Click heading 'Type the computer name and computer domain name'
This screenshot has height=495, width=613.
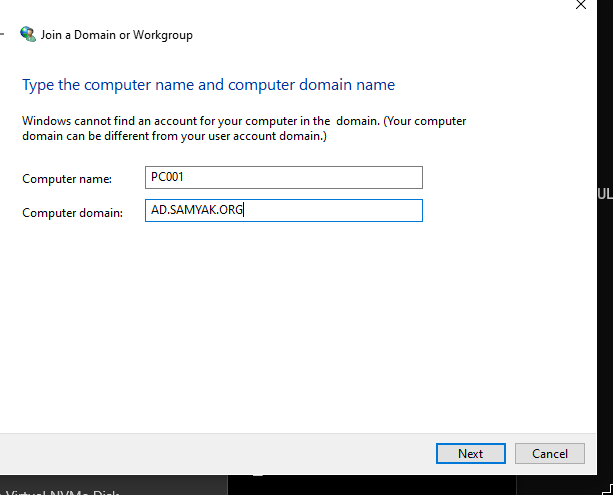(208, 85)
